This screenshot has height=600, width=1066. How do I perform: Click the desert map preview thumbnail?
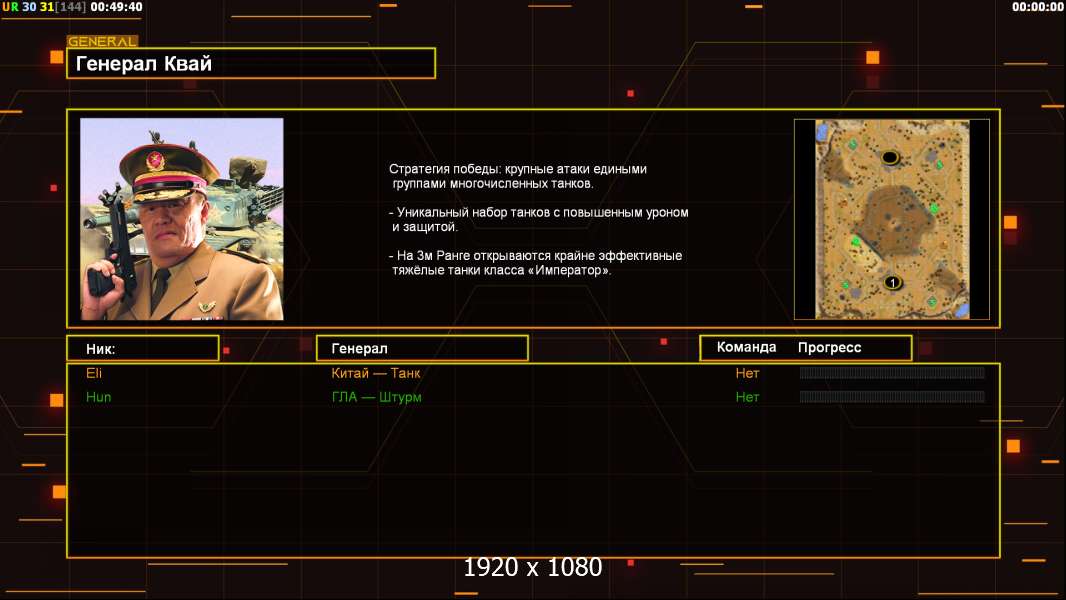click(x=892, y=219)
